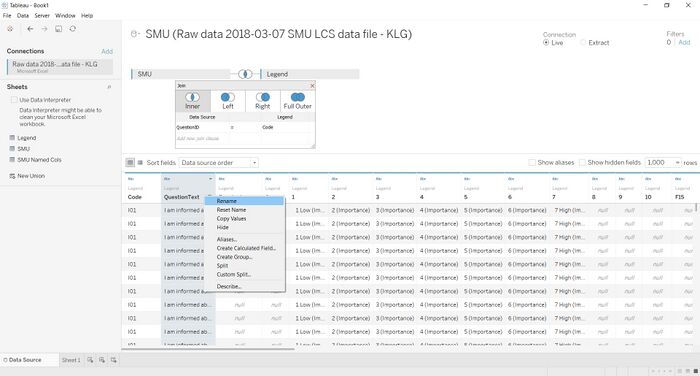
Task: Choose Create Calculated Field... from context menu
Action: (x=244, y=248)
